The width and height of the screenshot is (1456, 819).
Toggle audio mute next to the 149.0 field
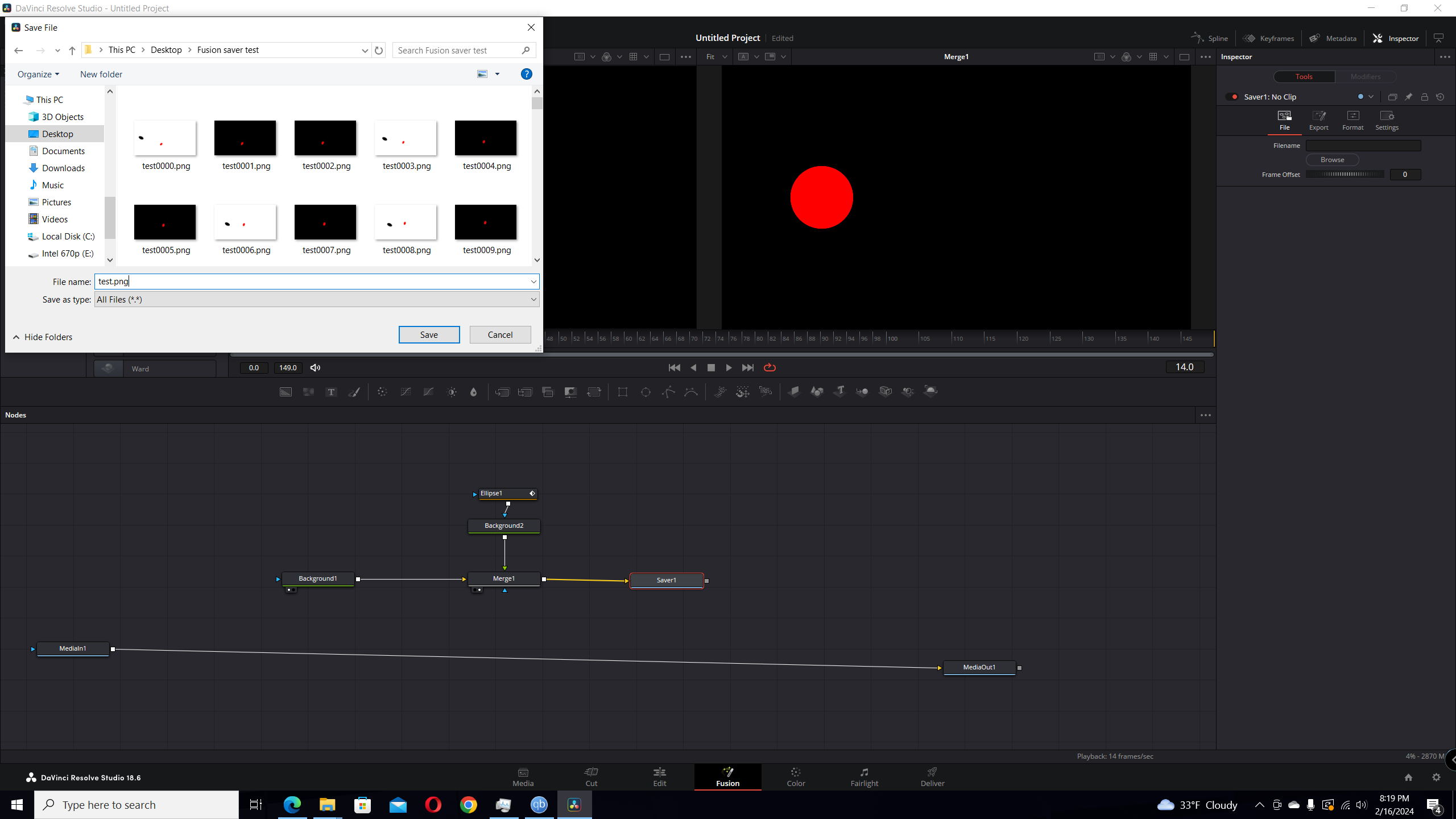coord(315,368)
